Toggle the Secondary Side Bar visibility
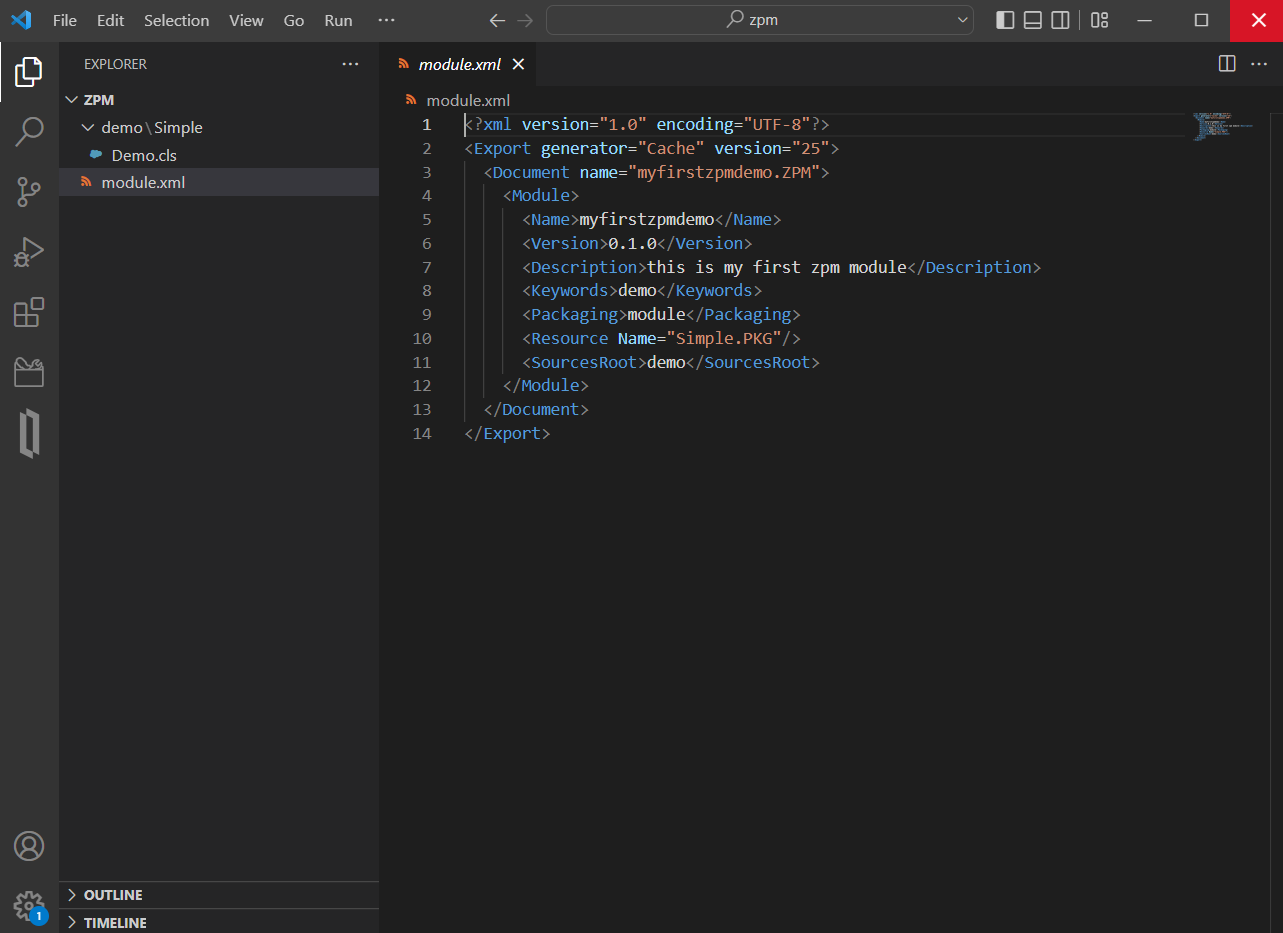This screenshot has width=1283, height=933. click(x=1060, y=20)
